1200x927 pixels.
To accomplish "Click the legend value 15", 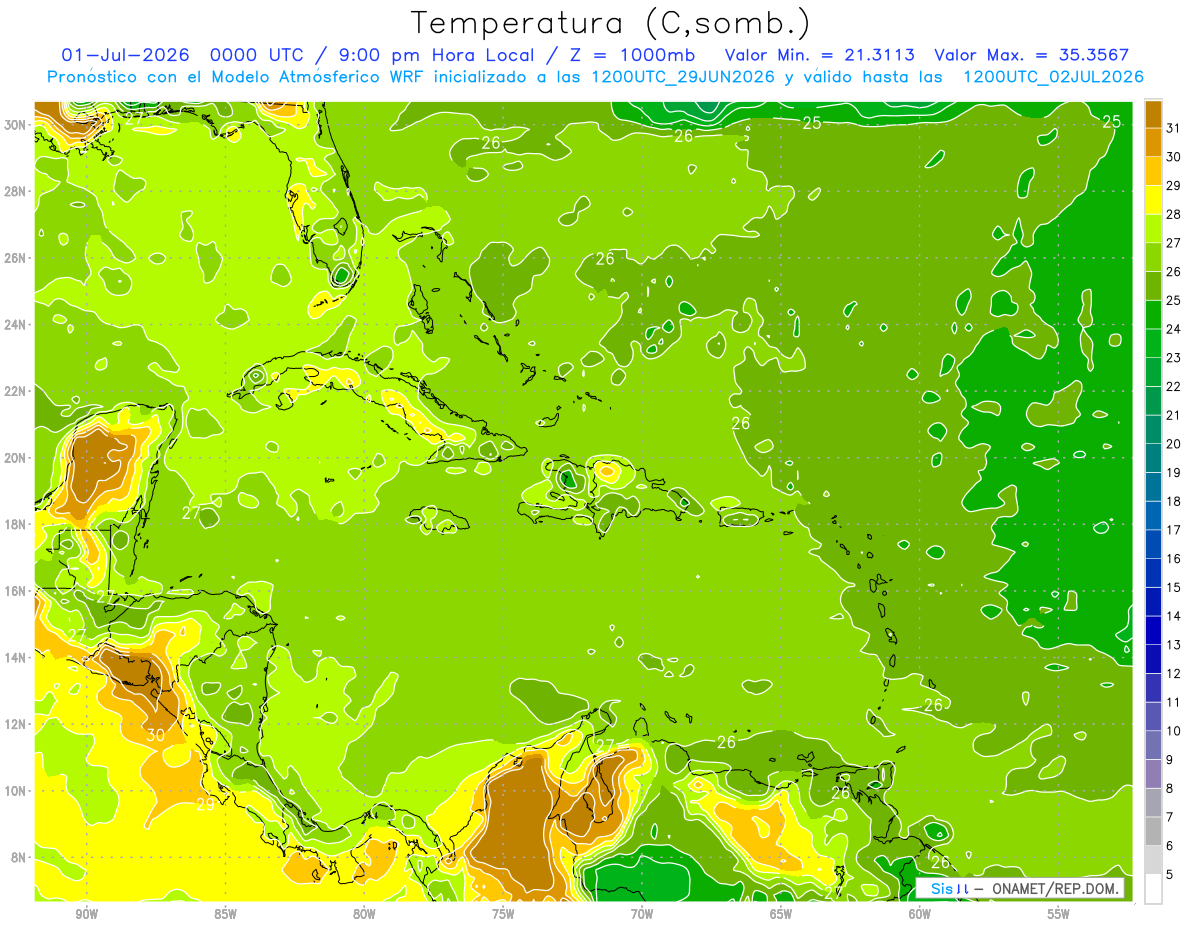I will pyautogui.click(x=1174, y=587).
